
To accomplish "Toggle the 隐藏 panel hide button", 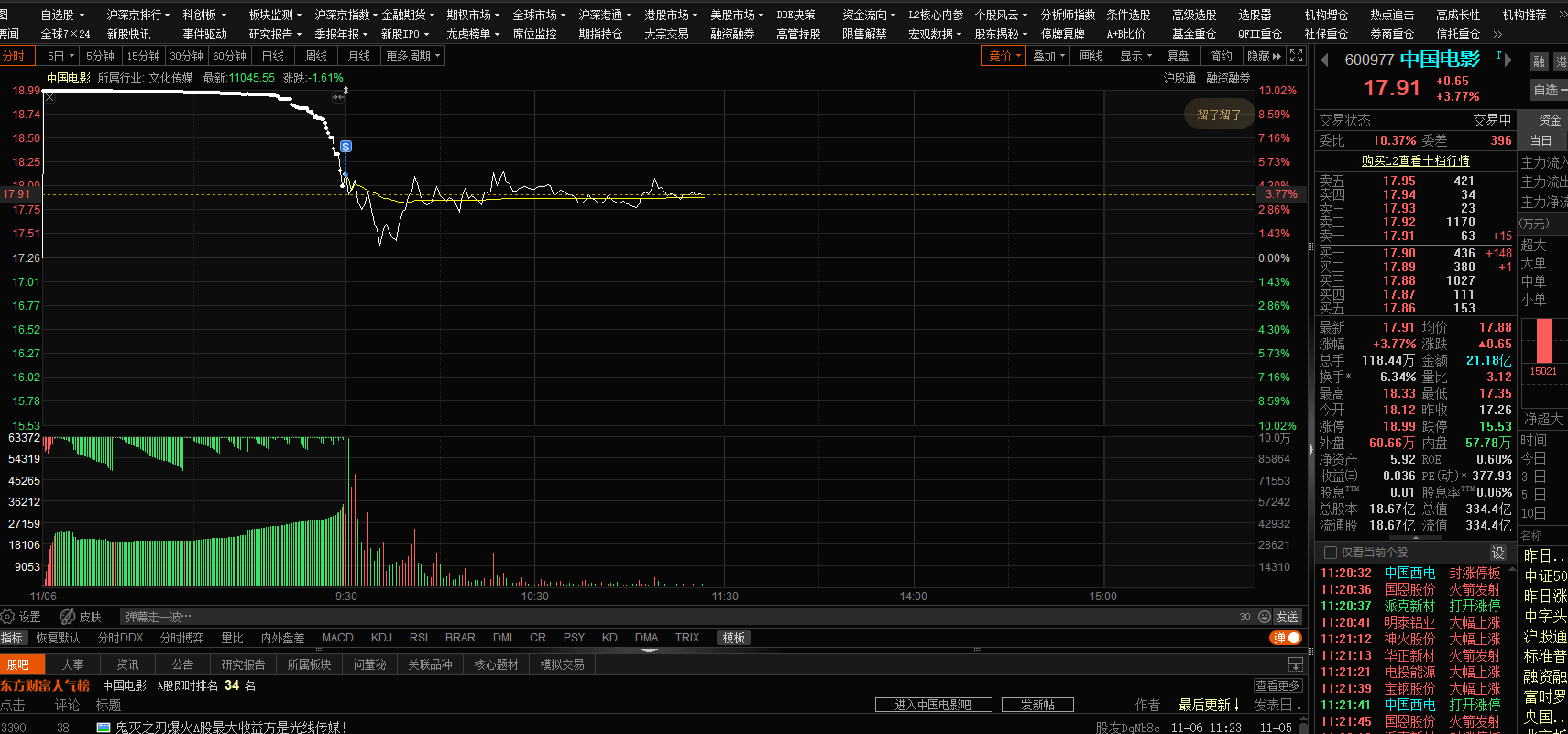I will 1264,56.
